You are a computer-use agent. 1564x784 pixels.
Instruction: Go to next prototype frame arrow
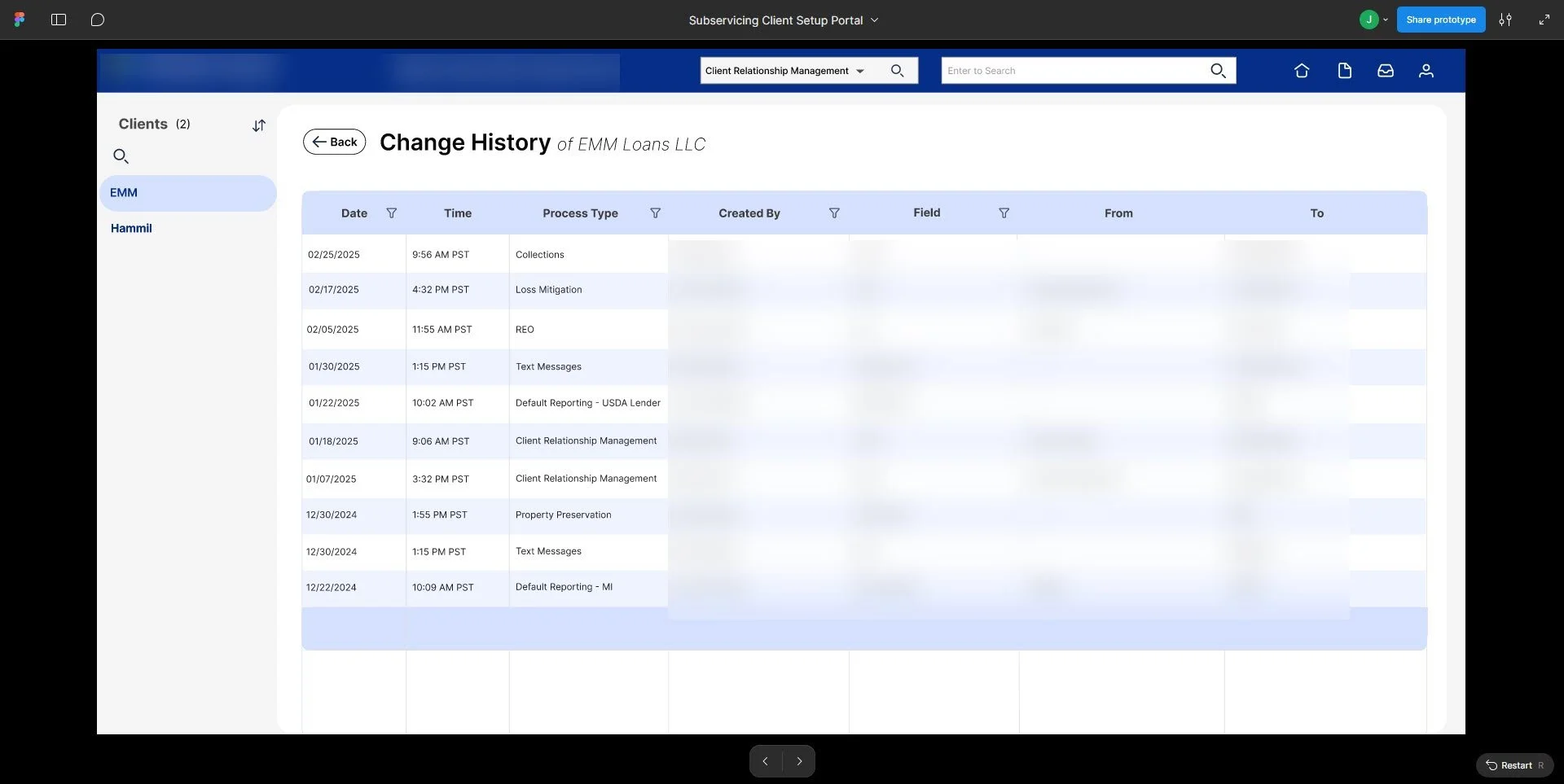click(799, 762)
